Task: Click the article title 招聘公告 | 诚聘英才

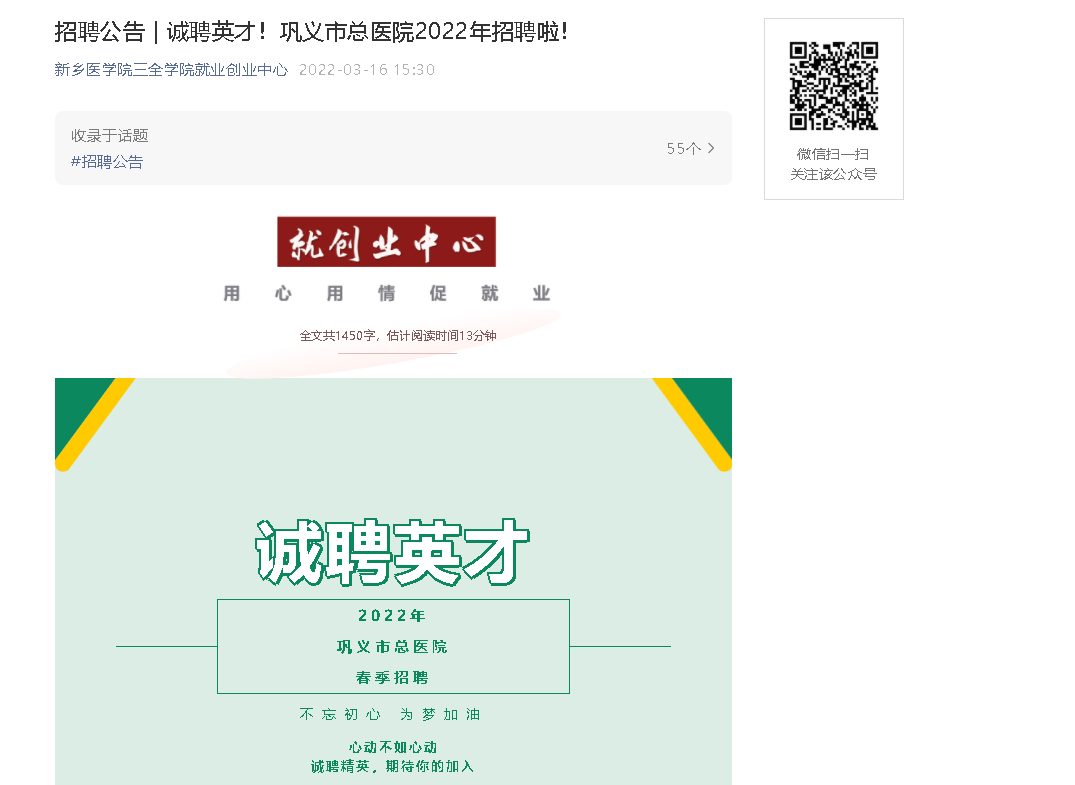Action: (311, 32)
